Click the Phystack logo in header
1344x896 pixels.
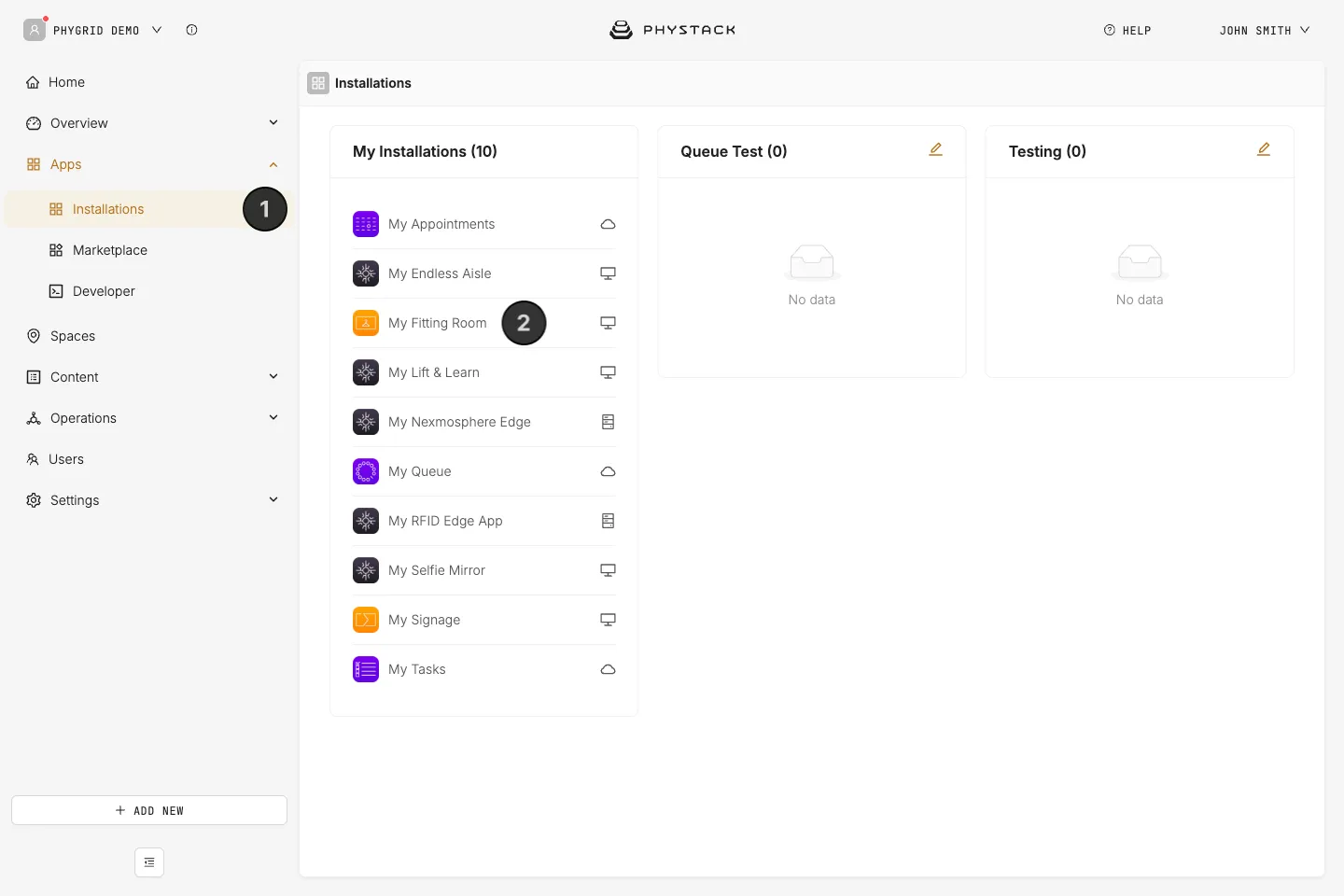tap(672, 30)
